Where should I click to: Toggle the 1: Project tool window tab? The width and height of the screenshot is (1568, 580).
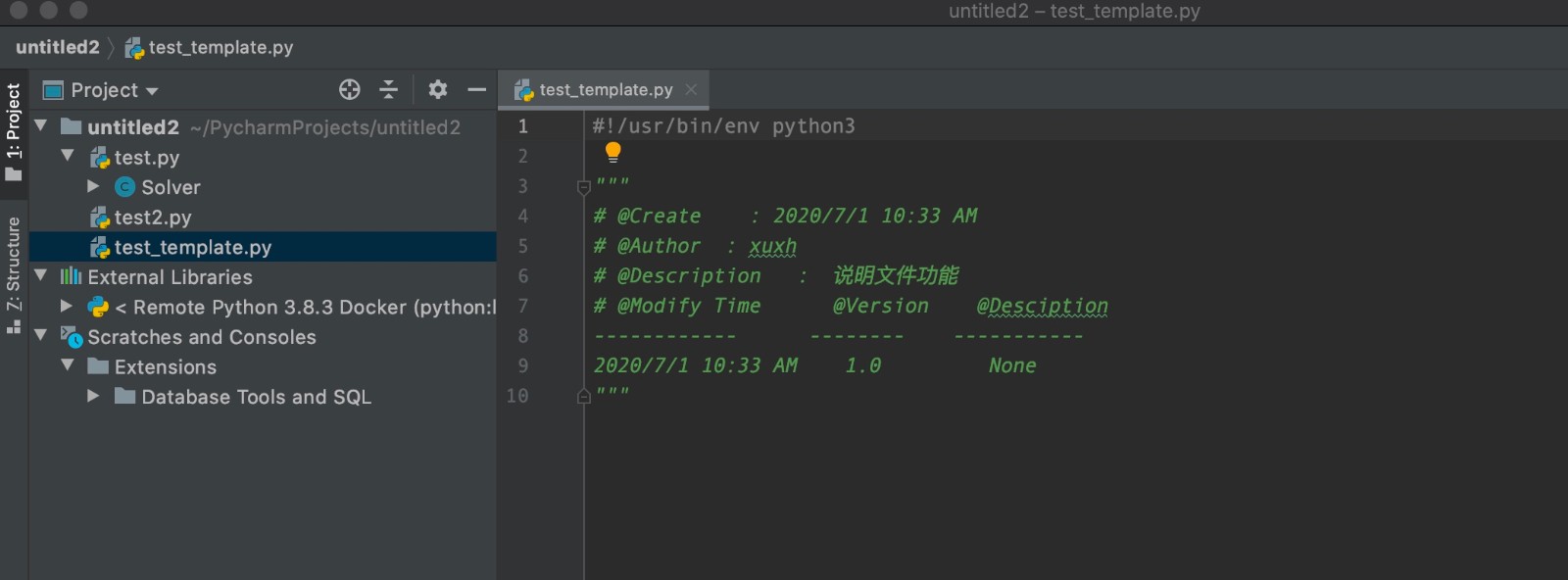(x=14, y=131)
